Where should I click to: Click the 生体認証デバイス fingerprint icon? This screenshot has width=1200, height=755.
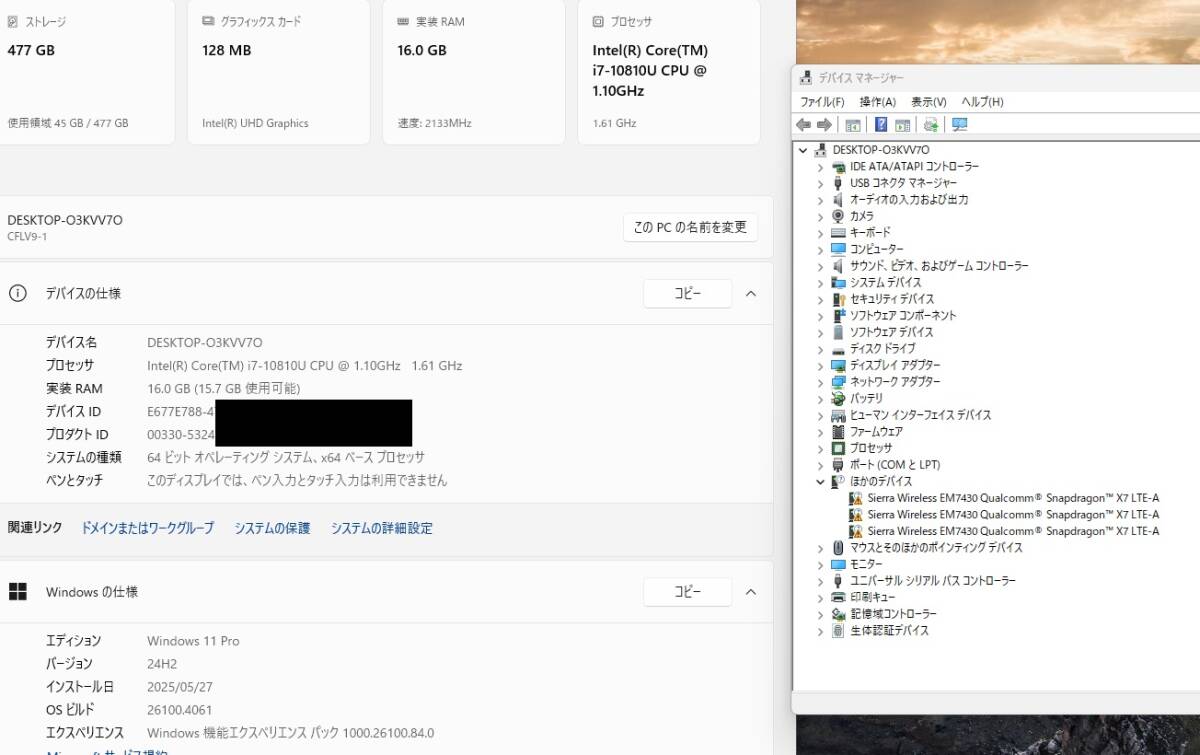point(838,631)
